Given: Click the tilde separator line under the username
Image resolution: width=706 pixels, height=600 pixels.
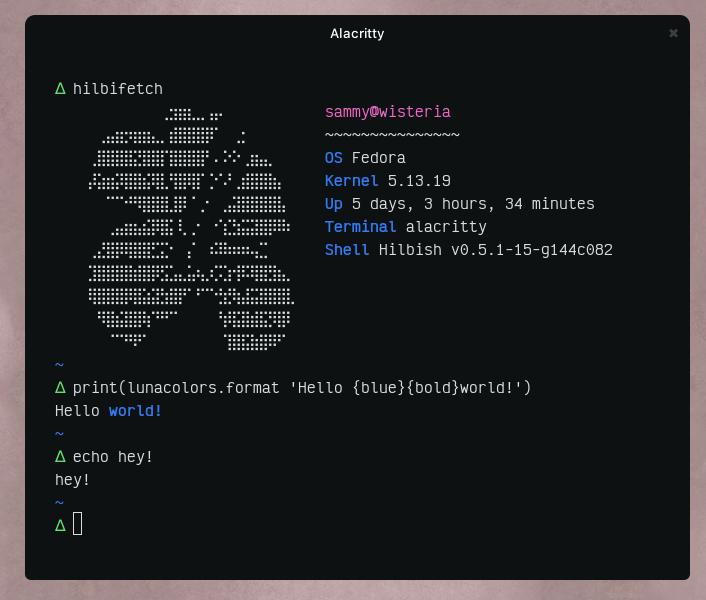Looking at the screenshot, I should (x=392, y=135).
